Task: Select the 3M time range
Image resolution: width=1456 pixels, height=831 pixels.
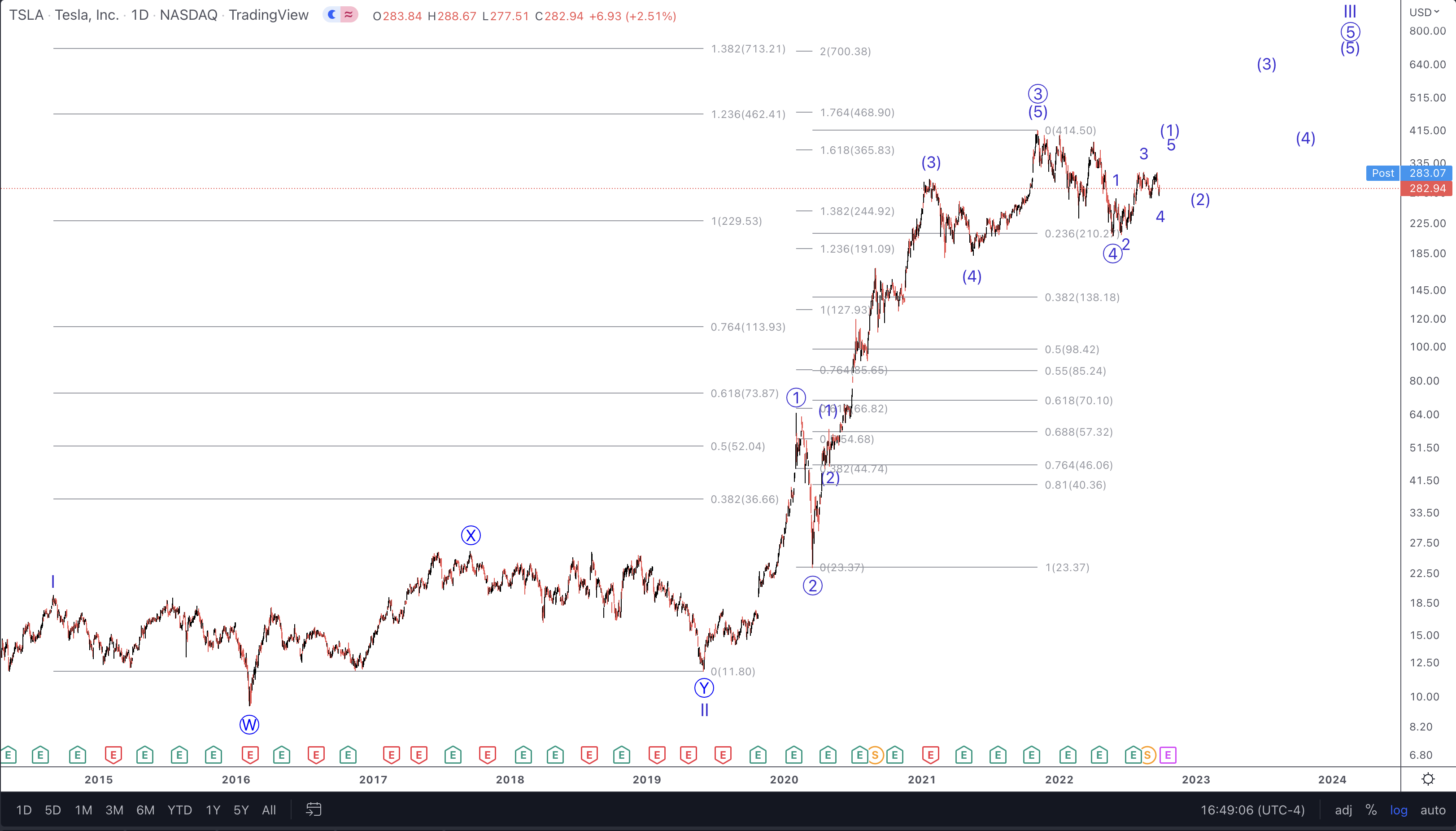Action: (114, 809)
